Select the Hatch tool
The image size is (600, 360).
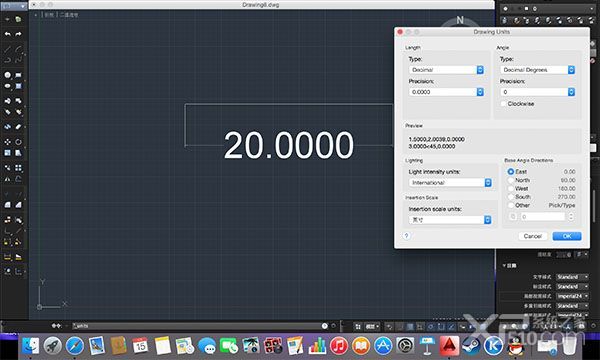pos(18,86)
